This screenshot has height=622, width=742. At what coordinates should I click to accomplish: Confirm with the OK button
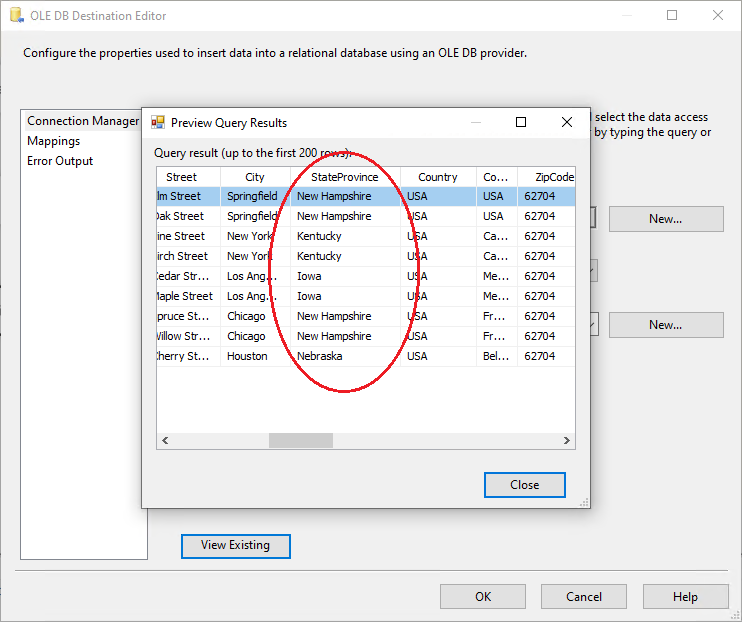(x=483, y=597)
